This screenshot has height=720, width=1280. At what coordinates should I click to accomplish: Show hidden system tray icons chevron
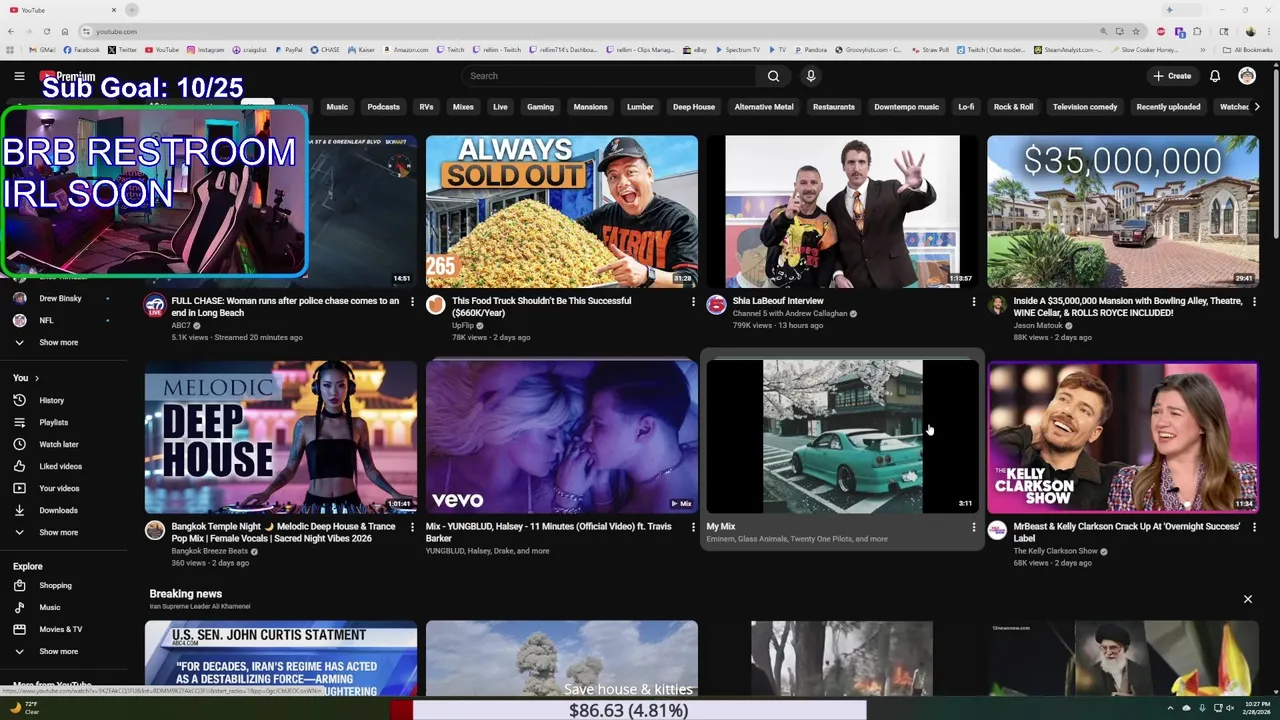[1172, 708]
